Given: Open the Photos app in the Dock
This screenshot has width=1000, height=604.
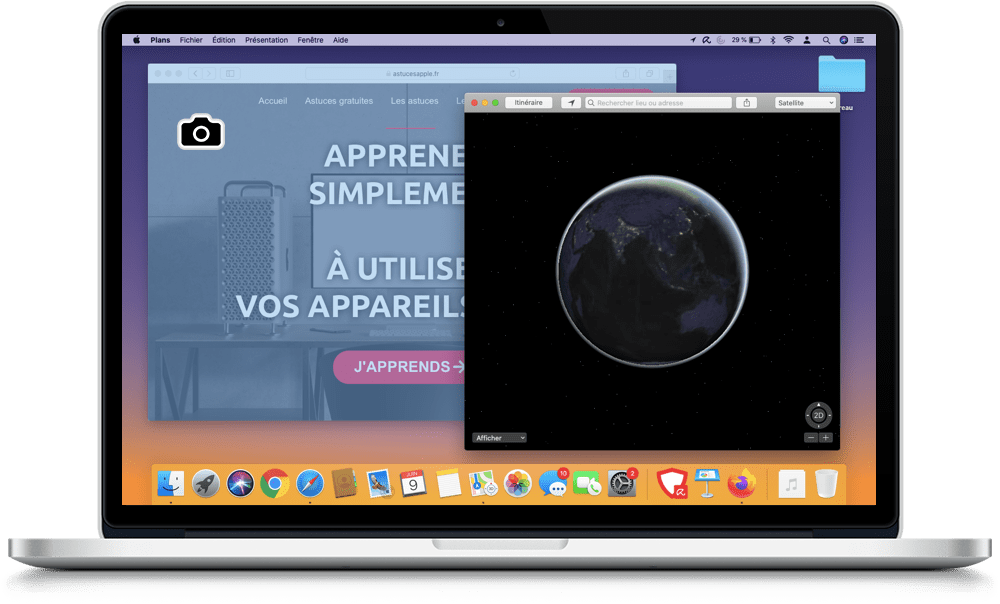Looking at the screenshot, I should [517, 484].
